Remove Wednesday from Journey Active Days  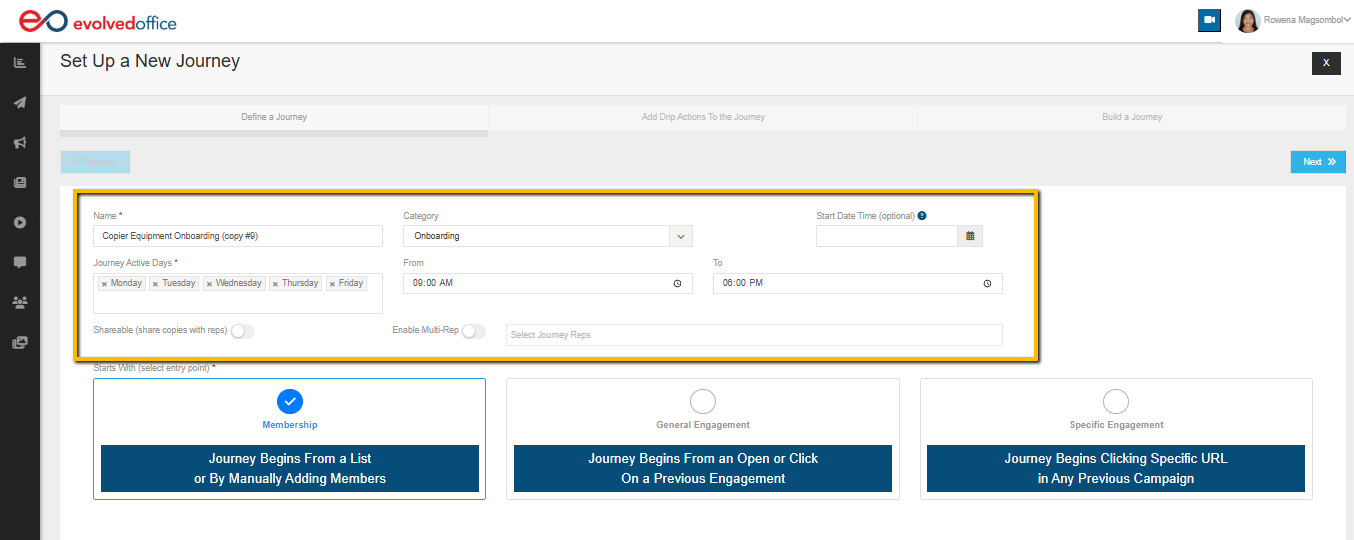click(x=209, y=284)
